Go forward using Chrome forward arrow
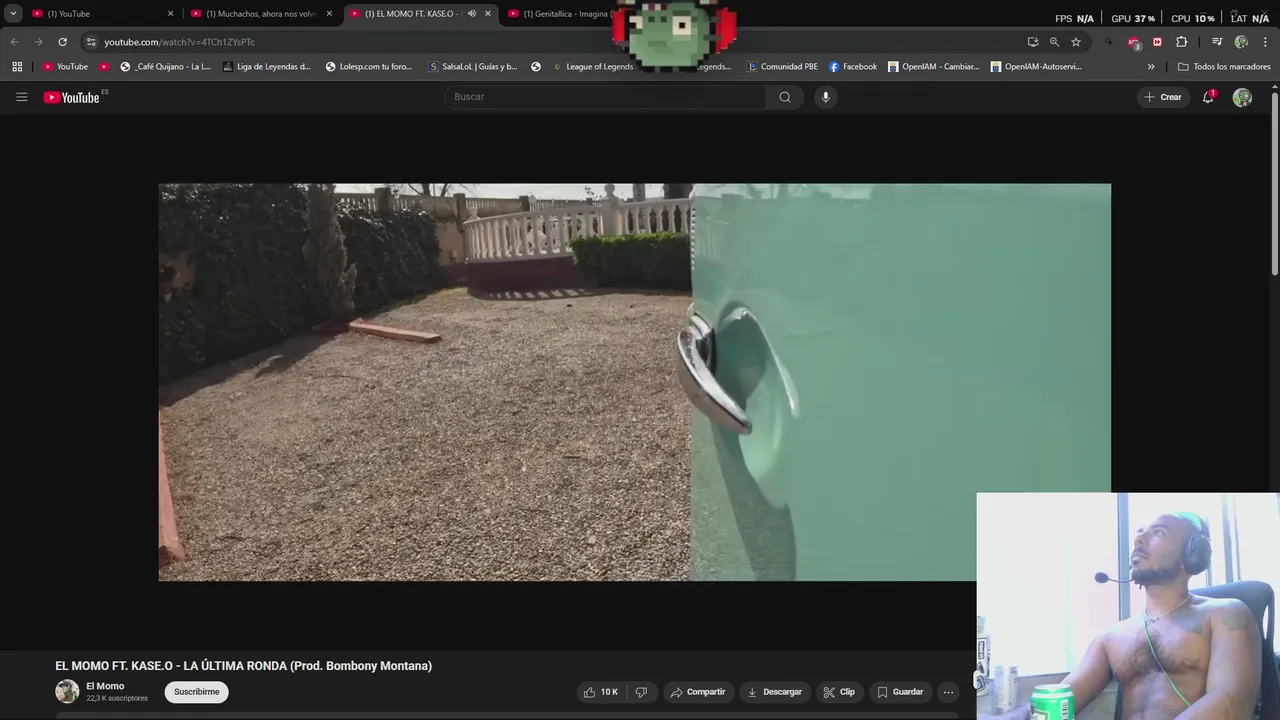Image resolution: width=1280 pixels, height=720 pixels. (38, 42)
